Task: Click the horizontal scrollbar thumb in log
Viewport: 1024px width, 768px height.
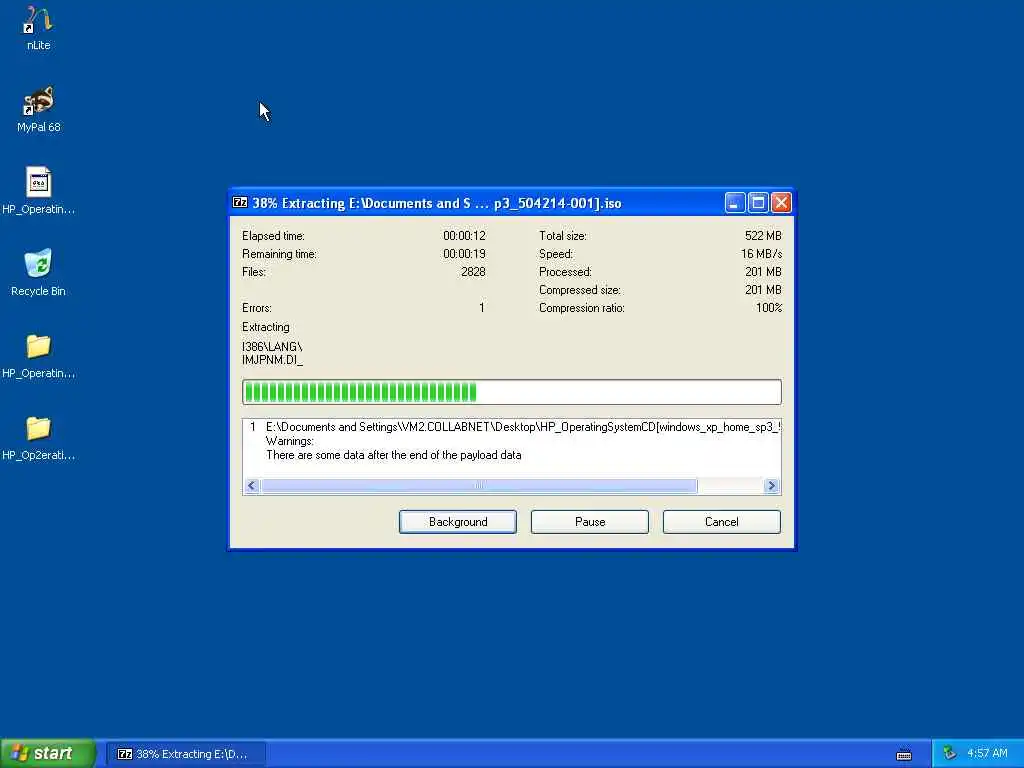Action: 479,485
